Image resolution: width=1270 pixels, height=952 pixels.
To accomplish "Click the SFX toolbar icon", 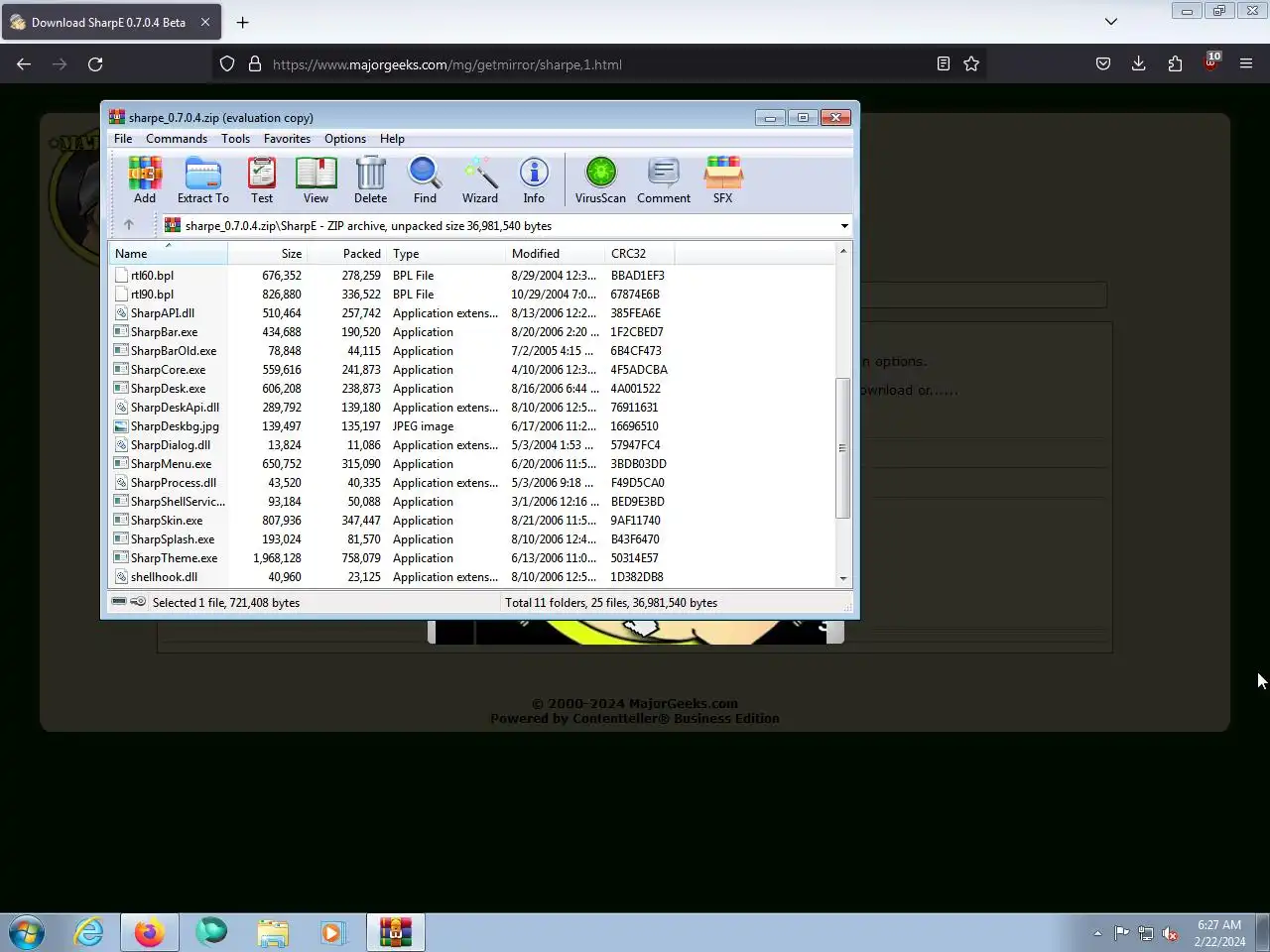I will tap(722, 179).
